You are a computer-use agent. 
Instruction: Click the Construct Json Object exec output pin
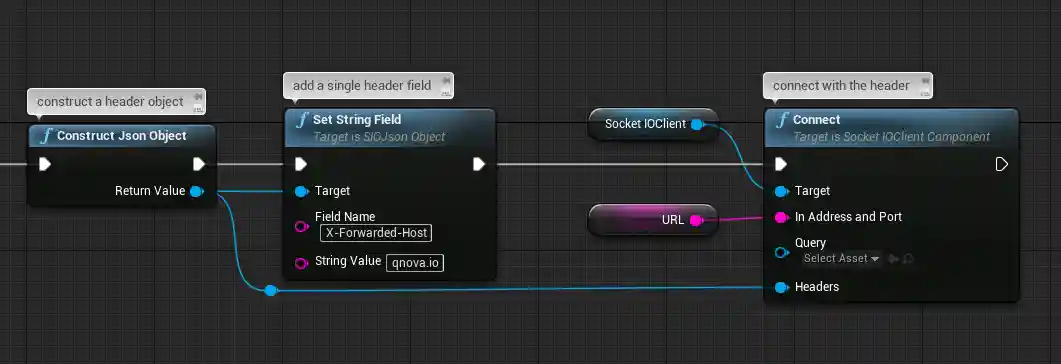[199, 164]
